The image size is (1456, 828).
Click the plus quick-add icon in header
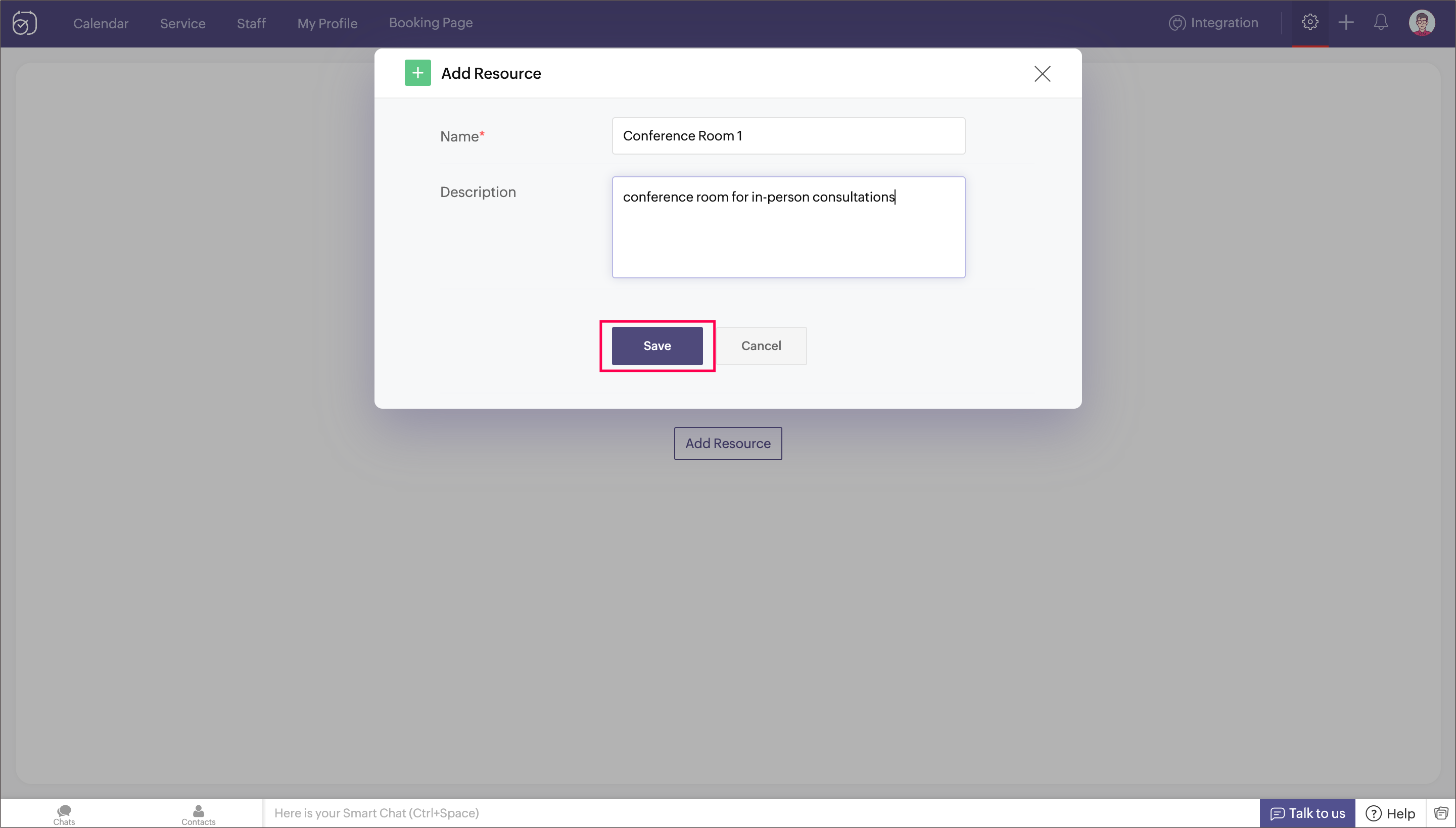click(1346, 23)
